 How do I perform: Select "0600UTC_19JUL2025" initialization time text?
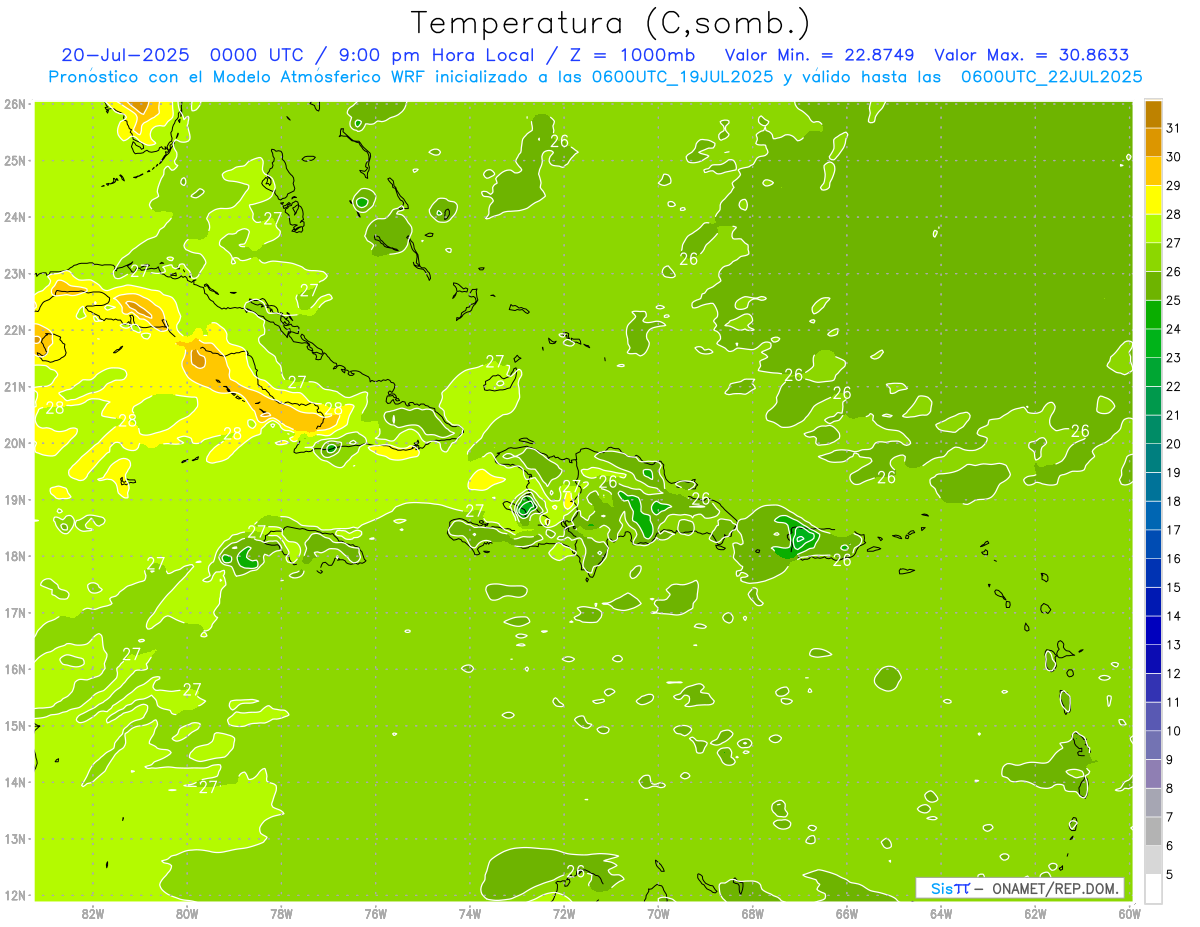[682, 76]
